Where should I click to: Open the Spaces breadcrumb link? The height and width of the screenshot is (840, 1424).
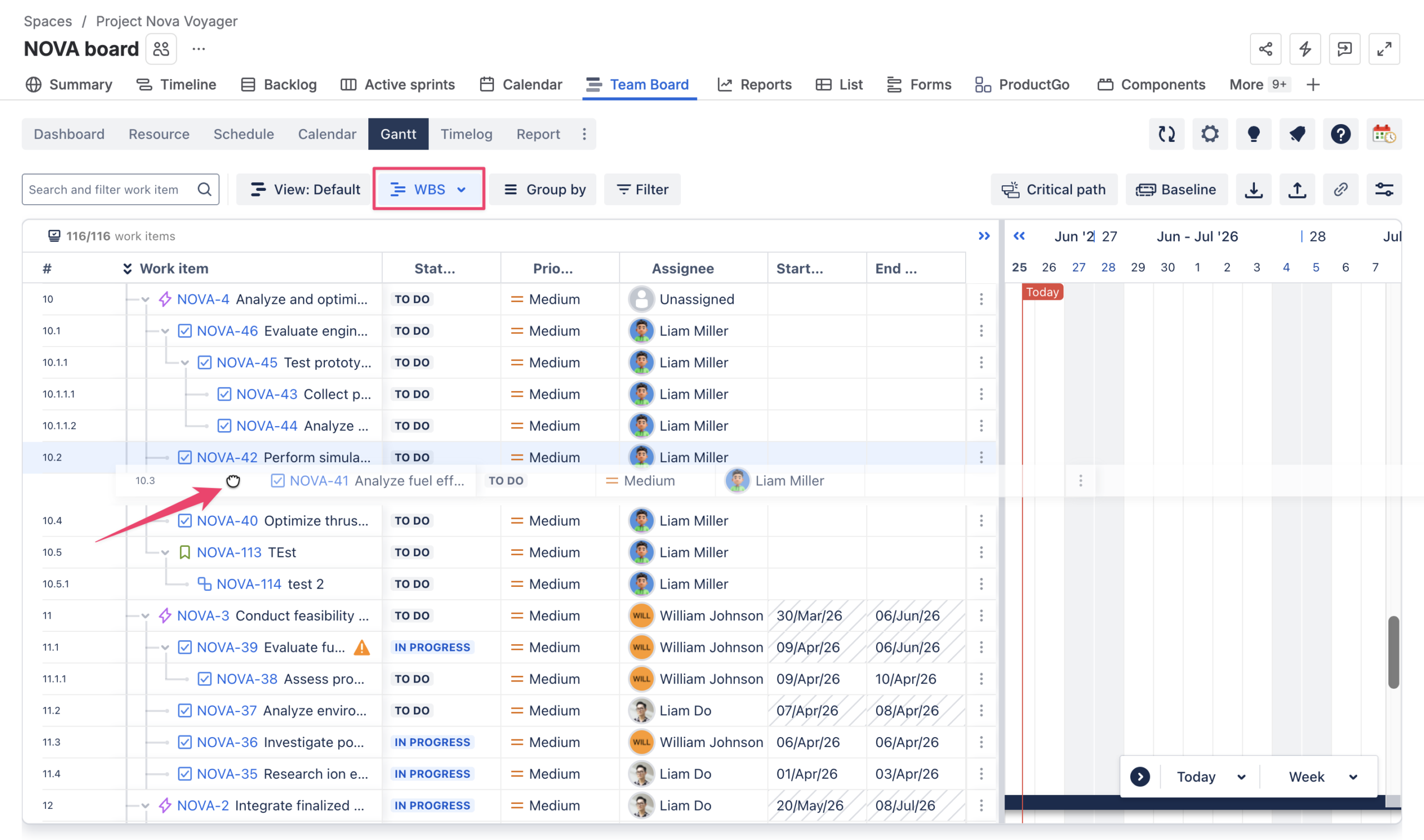click(47, 21)
